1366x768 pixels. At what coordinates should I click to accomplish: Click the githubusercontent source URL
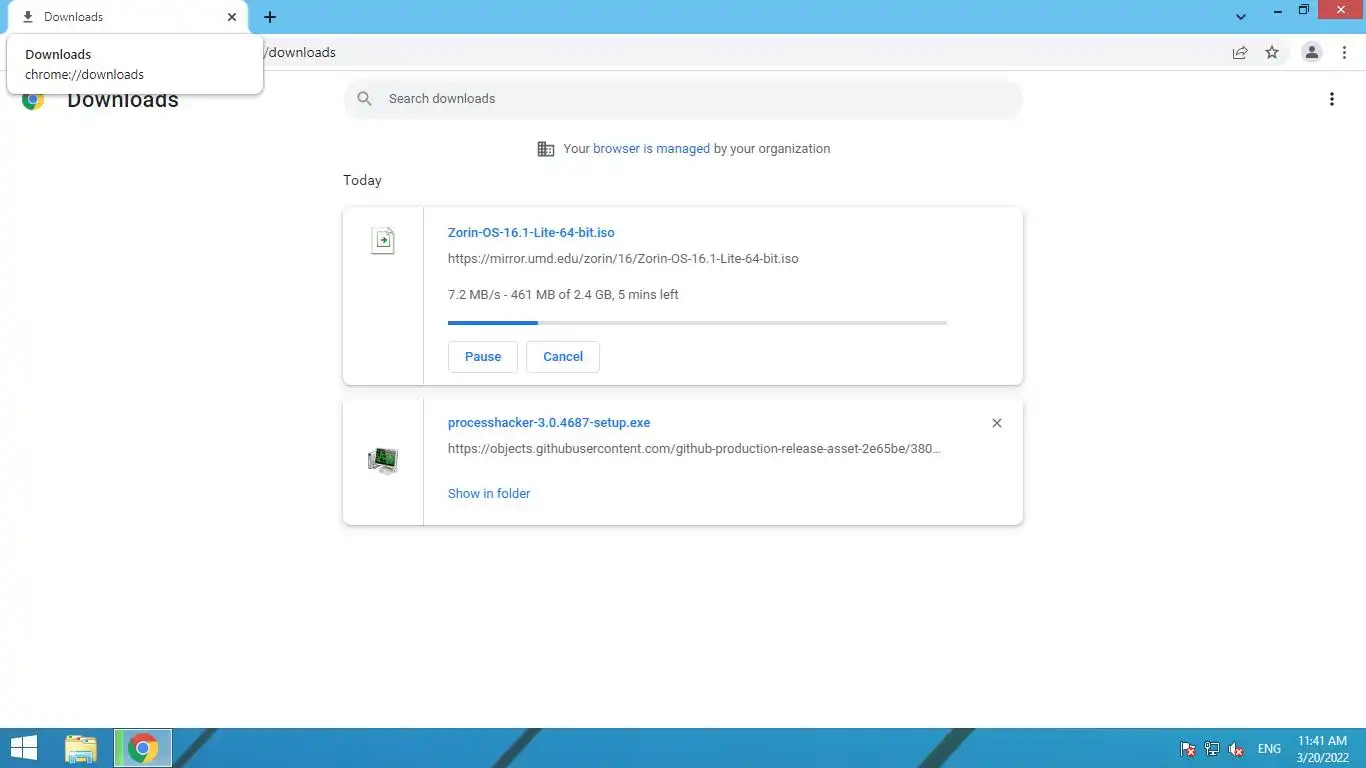coord(694,448)
